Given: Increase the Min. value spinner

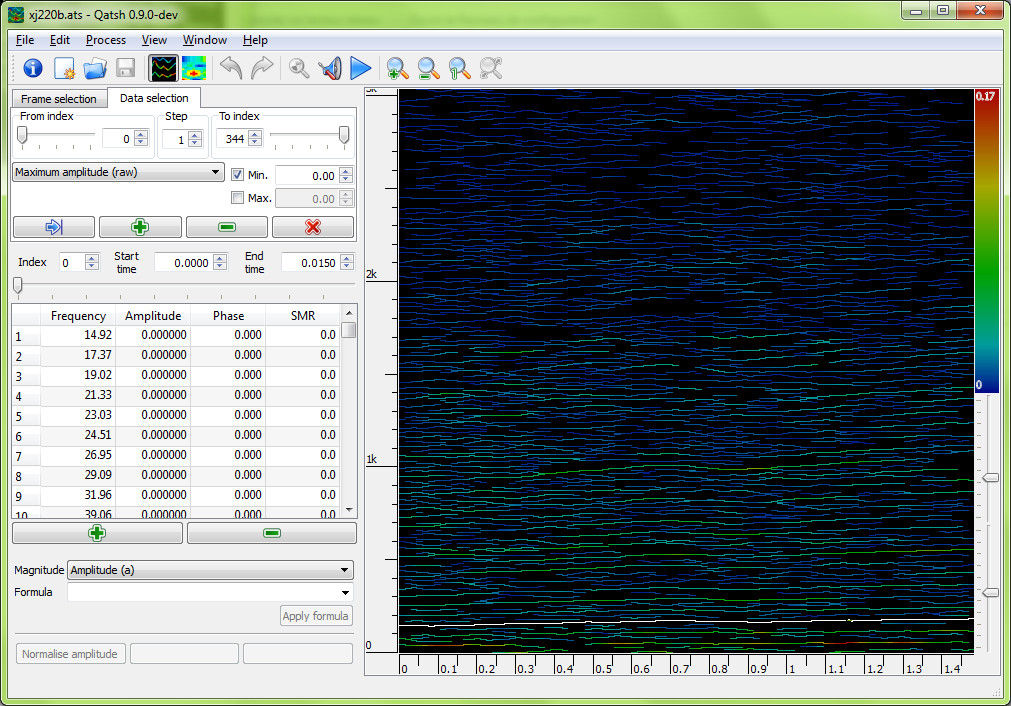Looking at the screenshot, I should 346,172.
